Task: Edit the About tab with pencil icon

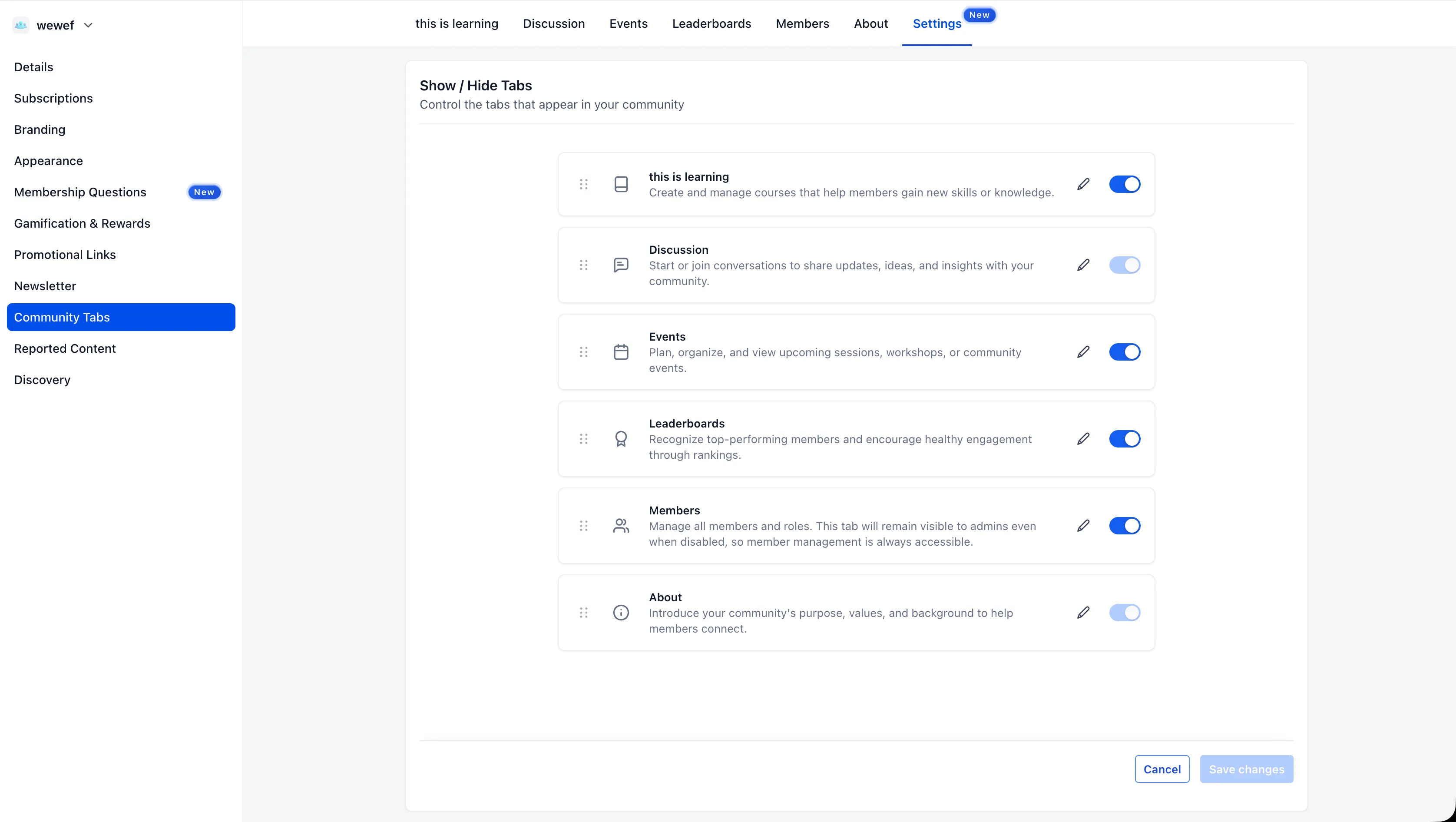Action: point(1083,613)
